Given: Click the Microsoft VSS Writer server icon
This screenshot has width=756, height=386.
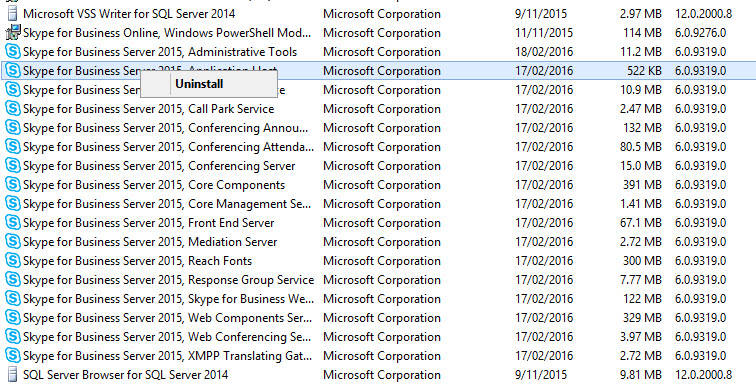Looking at the screenshot, I should 13,13.
